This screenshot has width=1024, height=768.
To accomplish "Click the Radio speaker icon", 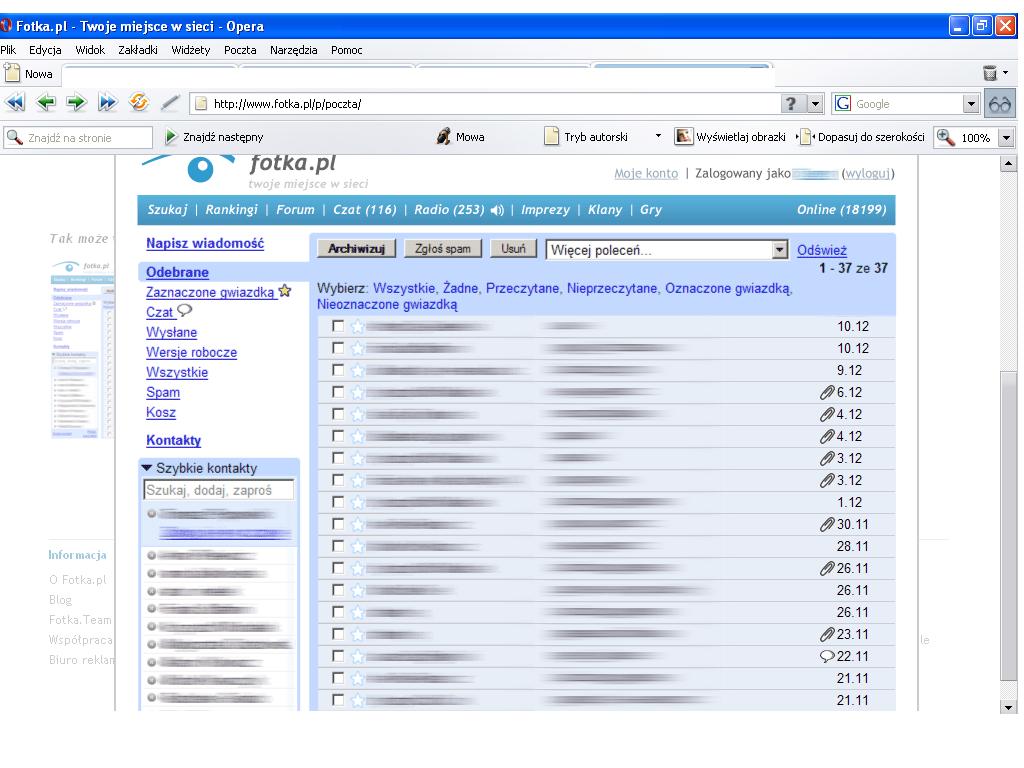I will pyautogui.click(x=498, y=210).
